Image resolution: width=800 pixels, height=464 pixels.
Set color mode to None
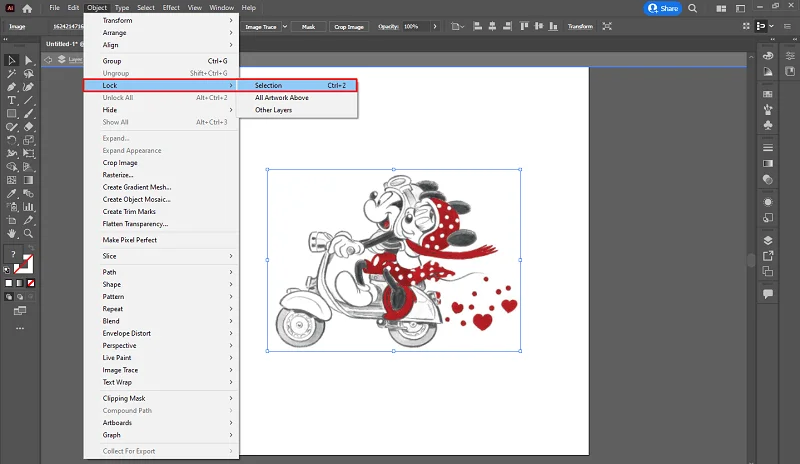pos(31,283)
